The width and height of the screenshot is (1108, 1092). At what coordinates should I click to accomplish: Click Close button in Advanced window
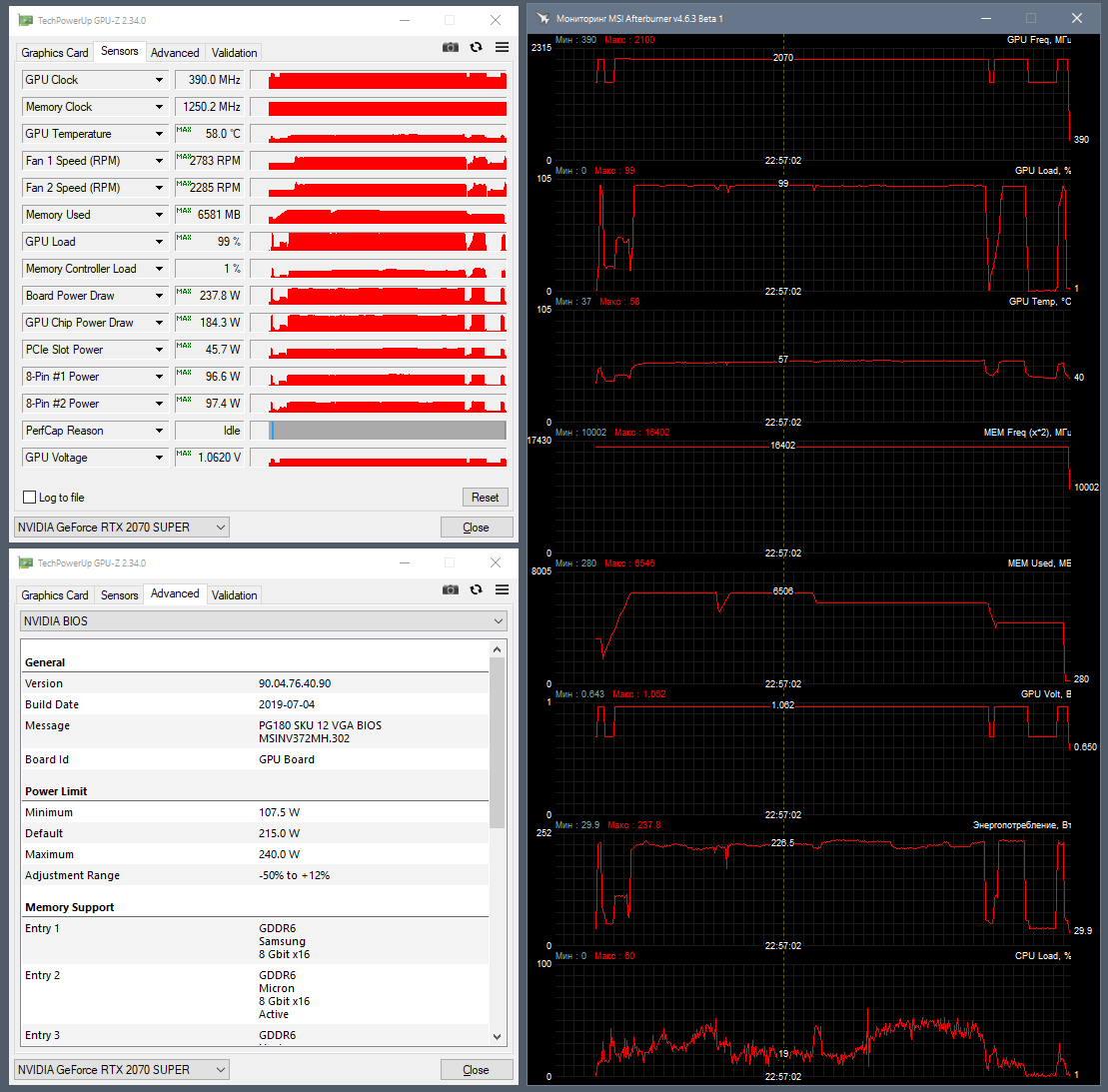click(477, 1070)
